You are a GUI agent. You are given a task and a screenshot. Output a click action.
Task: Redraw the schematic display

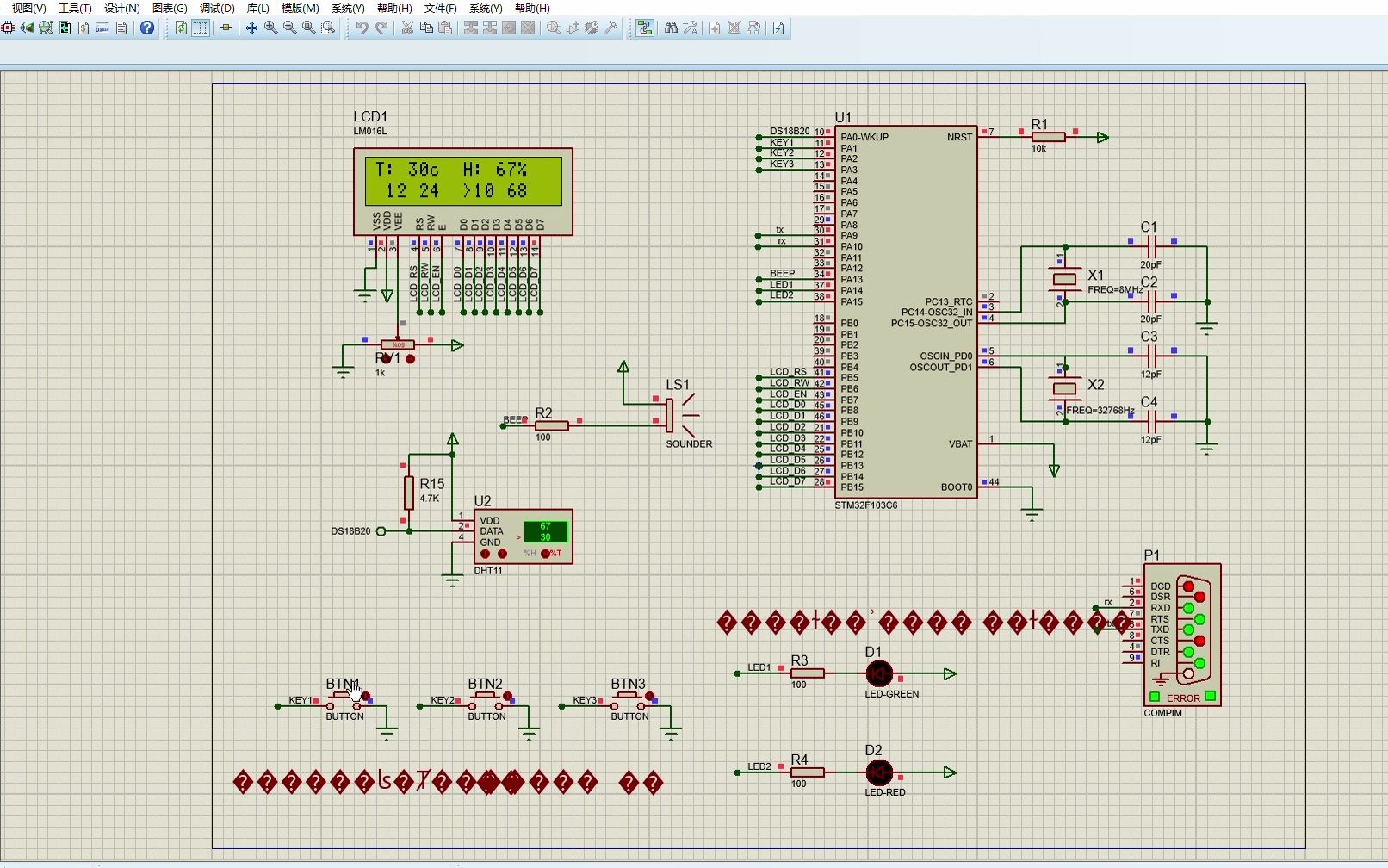coord(179,28)
